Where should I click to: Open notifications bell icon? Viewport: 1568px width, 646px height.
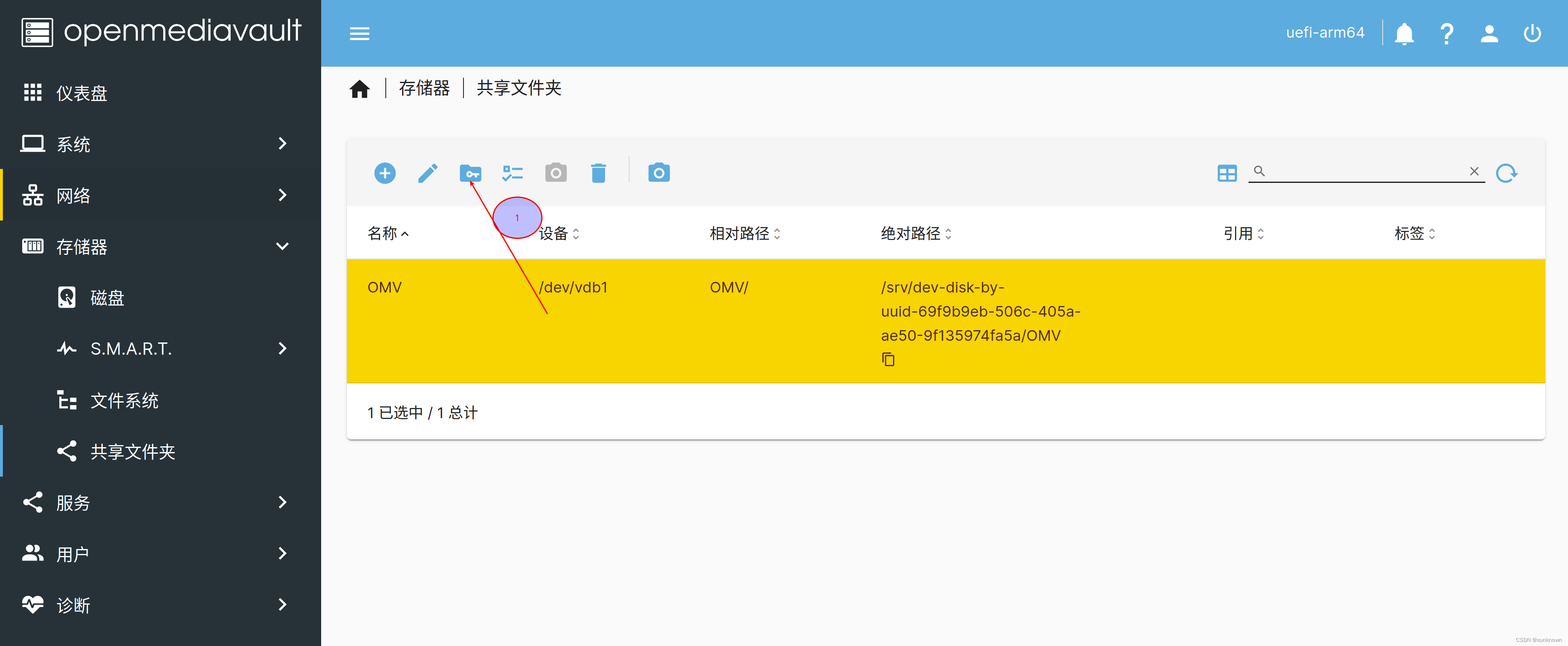tap(1404, 34)
